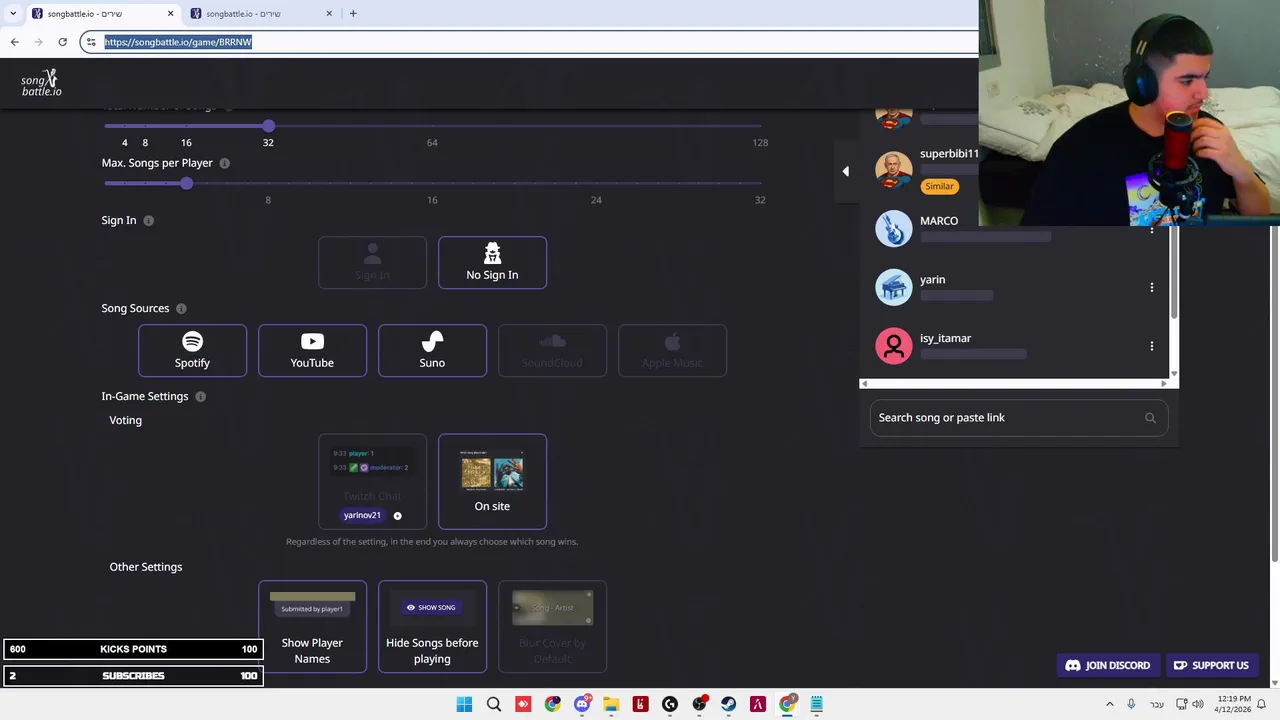Select the disabled Sign In option
The image size is (1280, 720).
coord(372,263)
